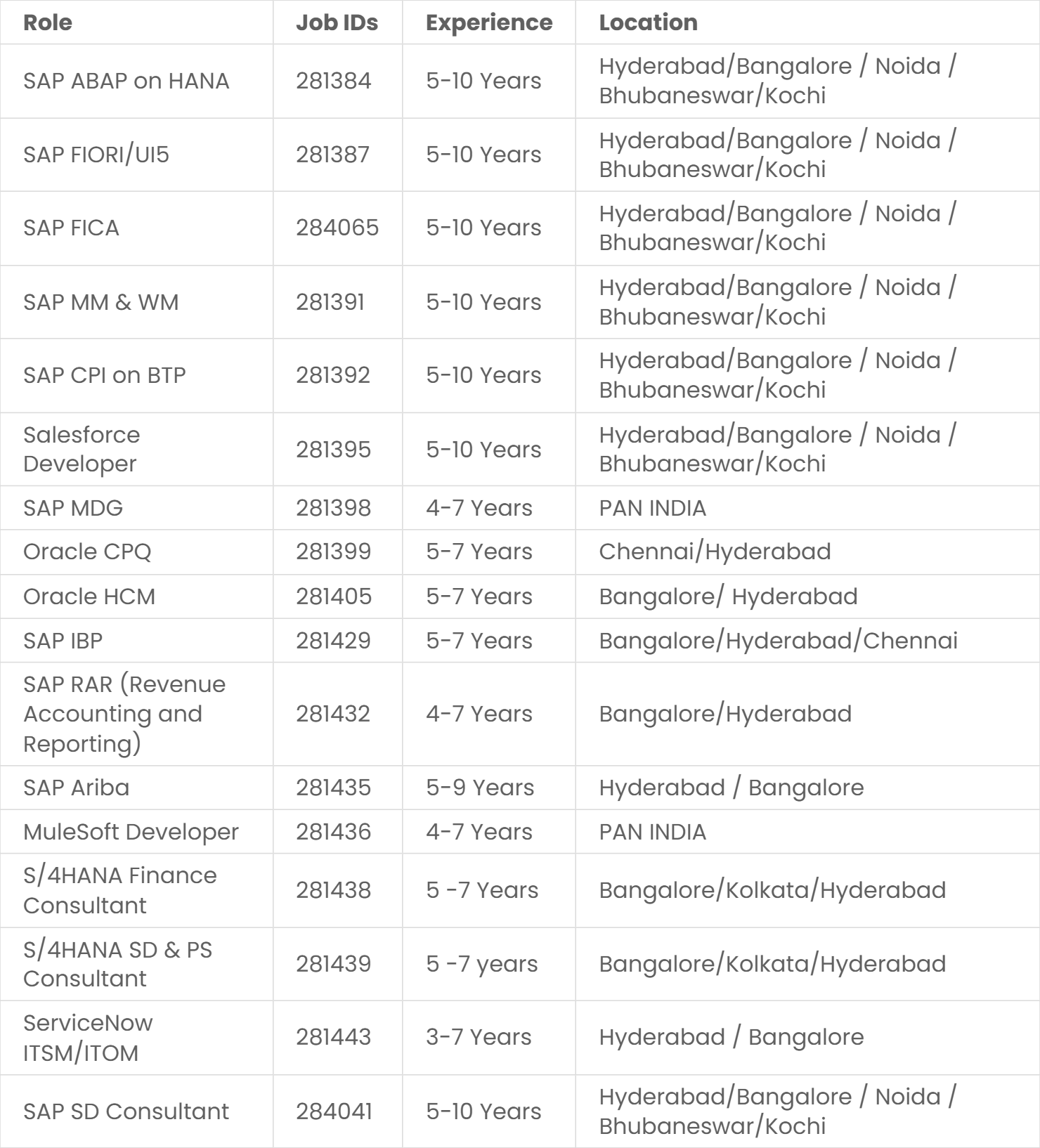Click the Role column header

tap(48, 22)
